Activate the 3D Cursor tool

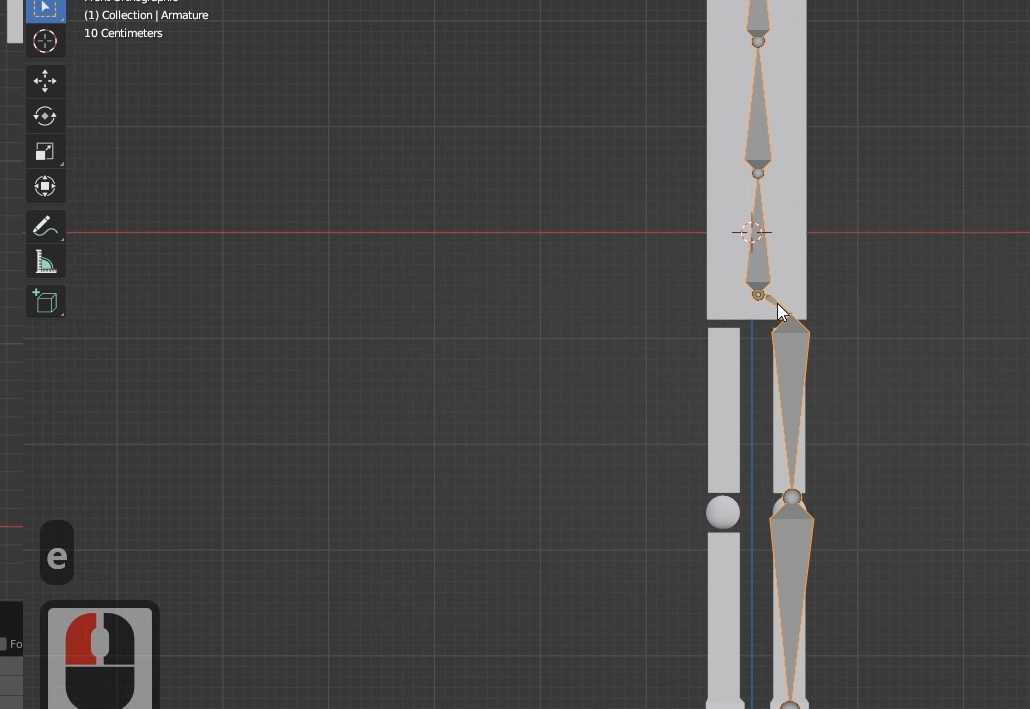(45, 41)
